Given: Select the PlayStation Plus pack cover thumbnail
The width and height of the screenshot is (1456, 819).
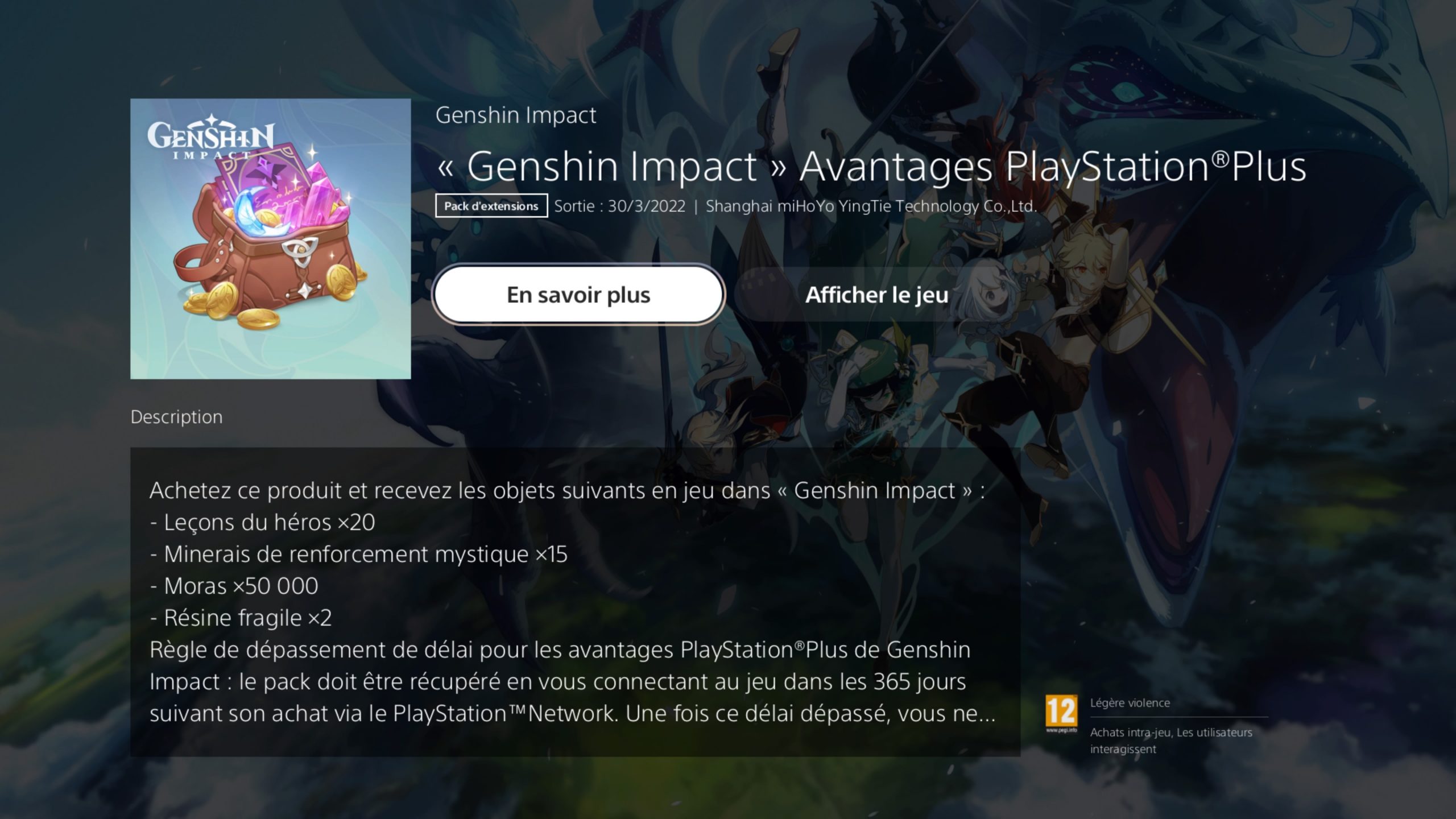Looking at the screenshot, I should point(271,239).
